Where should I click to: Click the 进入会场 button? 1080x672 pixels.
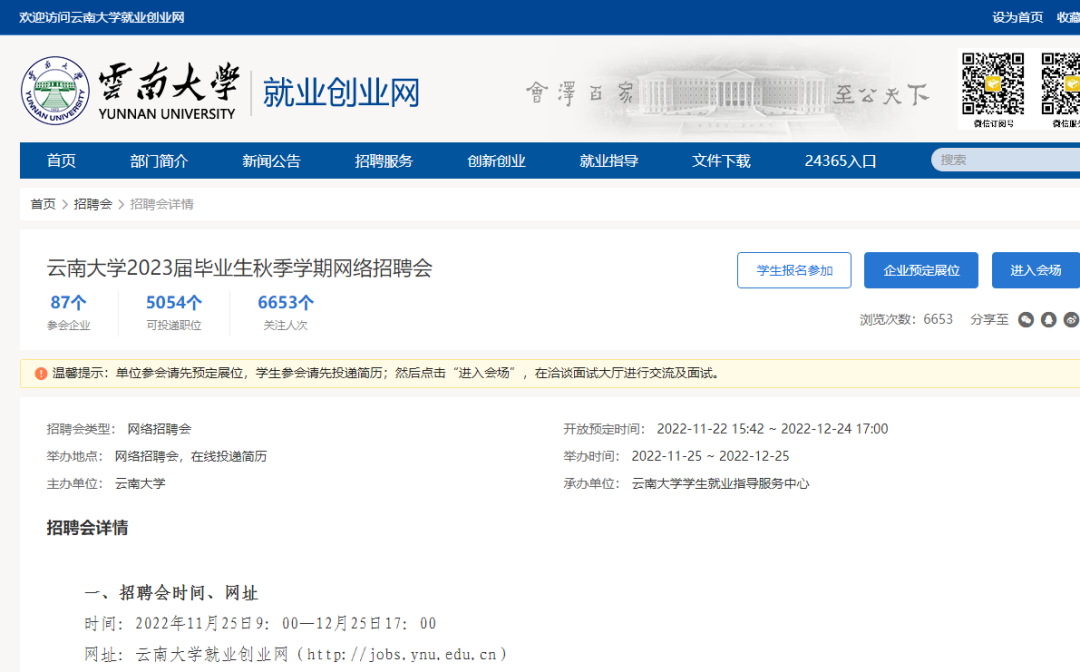coord(1035,271)
